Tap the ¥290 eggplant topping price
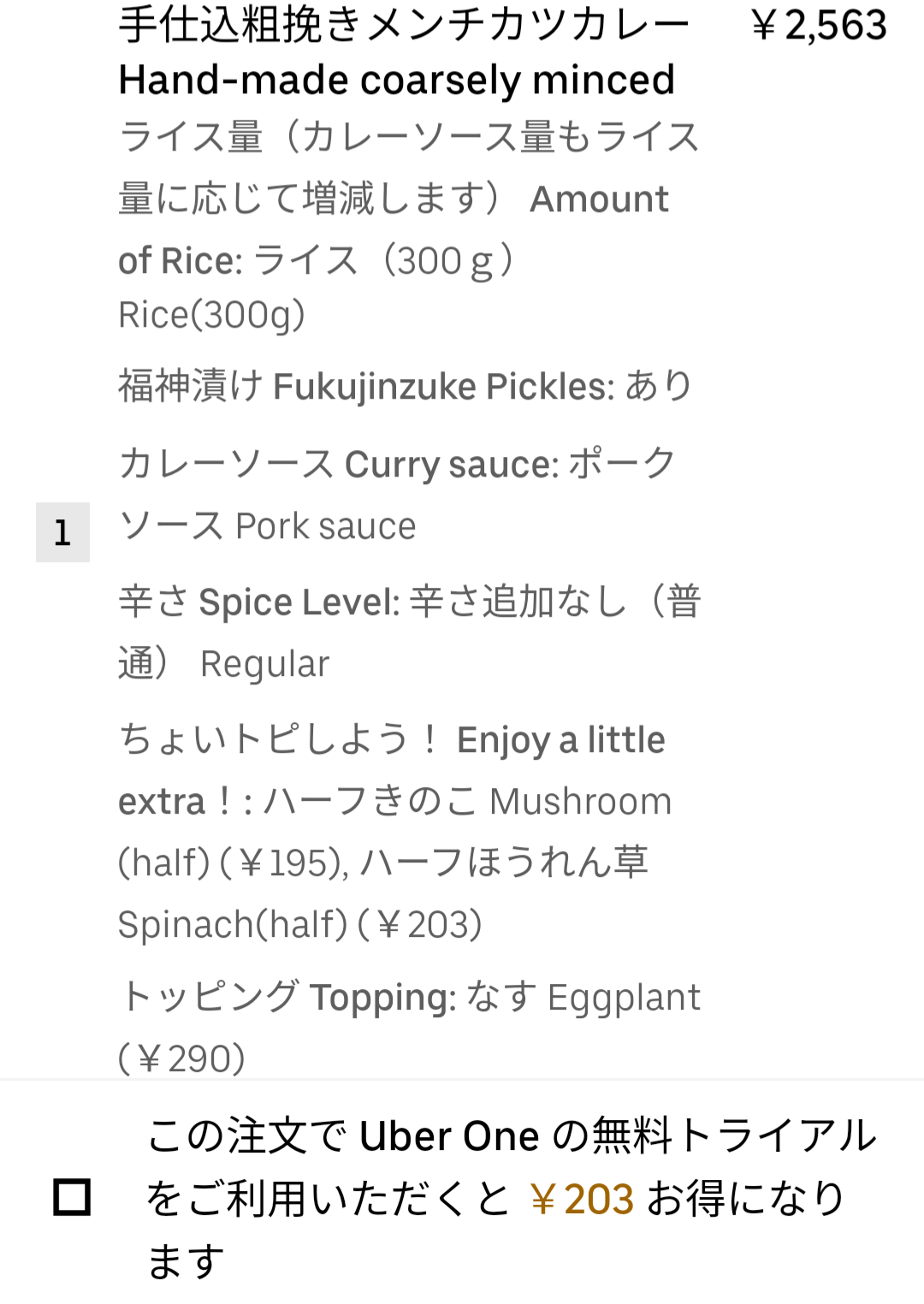The width and height of the screenshot is (924, 1304). (x=182, y=1059)
